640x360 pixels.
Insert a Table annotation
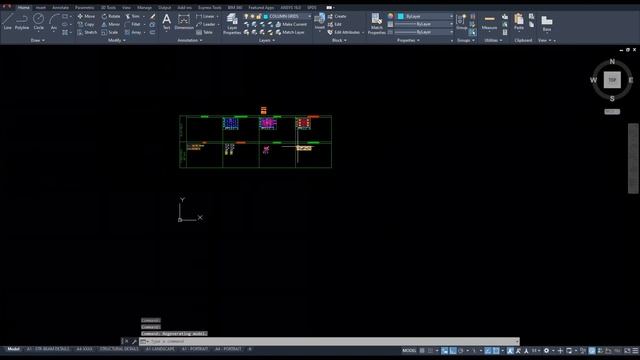click(x=204, y=32)
